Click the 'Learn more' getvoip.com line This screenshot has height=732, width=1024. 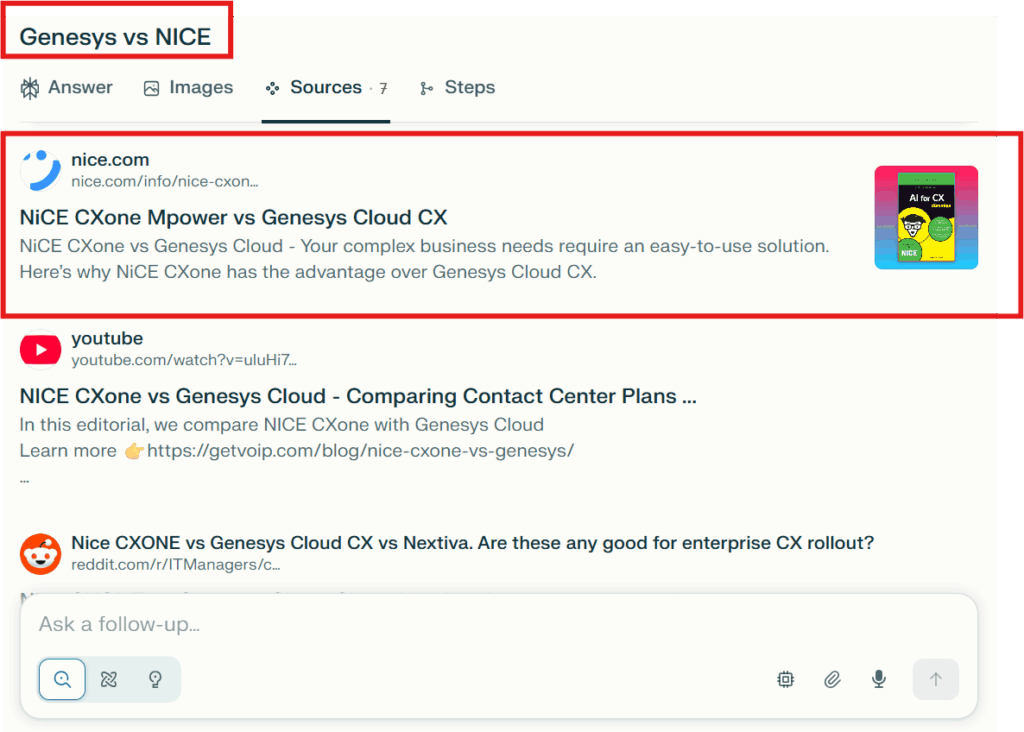click(296, 451)
